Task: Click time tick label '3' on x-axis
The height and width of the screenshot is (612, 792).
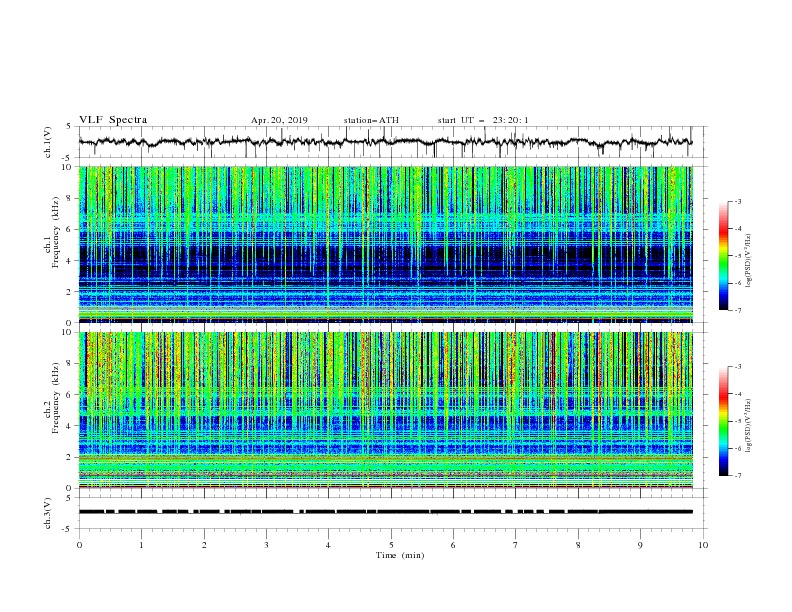Action: tap(266, 545)
